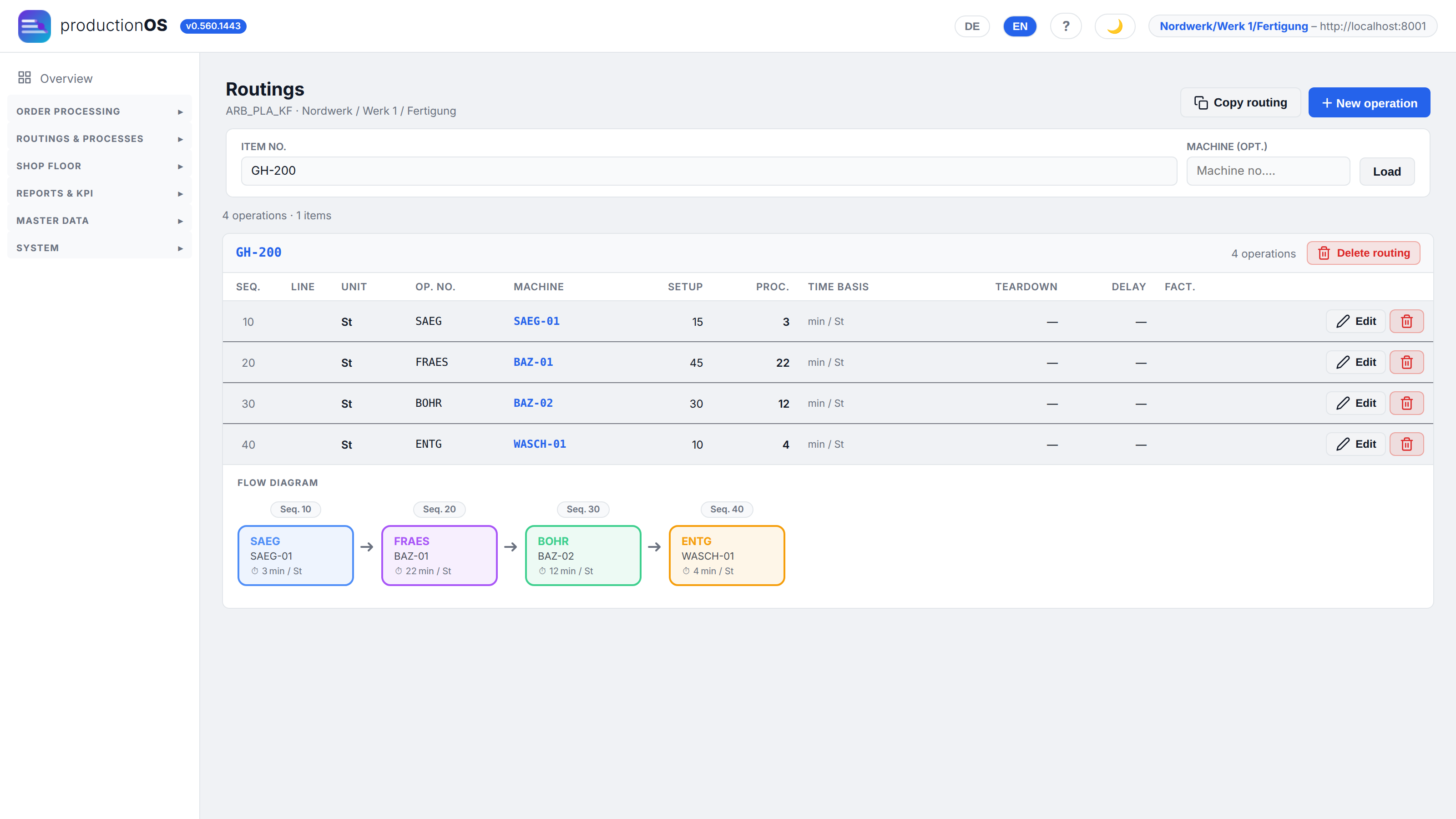Image resolution: width=1456 pixels, height=819 pixels.
Task: Select FRAES flow diagram box
Action: (x=439, y=556)
